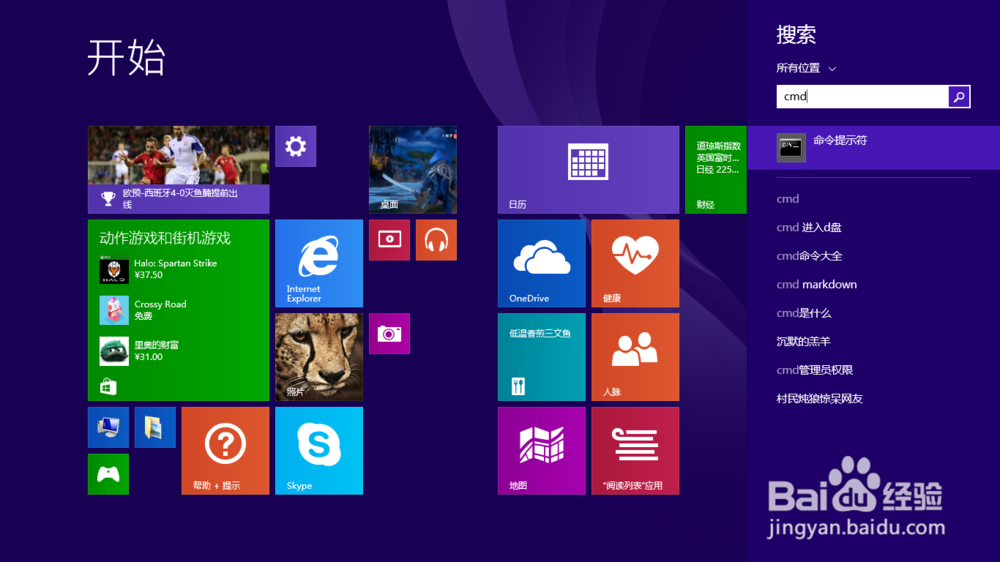Image resolution: width=1000 pixels, height=562 pixels.
Task: Open the food and drink 低温香煎三文鱼 tile
Action: tap(541, 357)
